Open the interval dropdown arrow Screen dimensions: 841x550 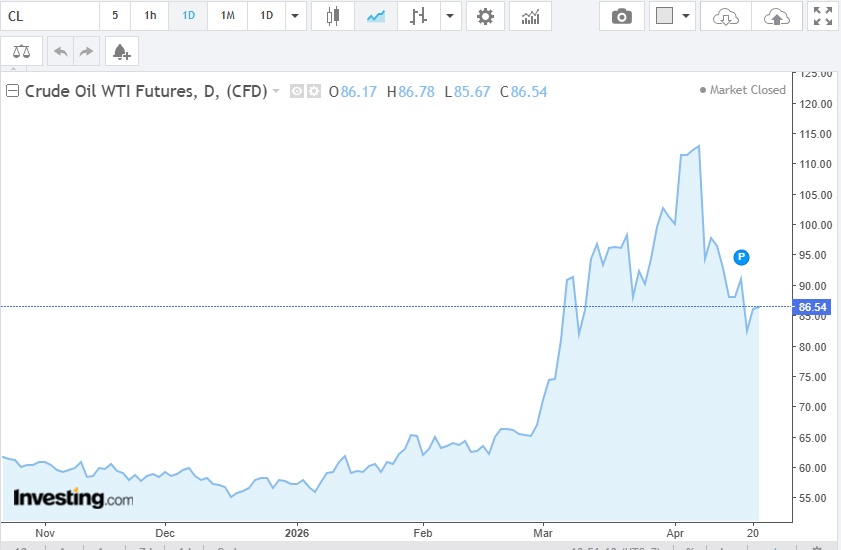pyautogui.click(x=295, y=16)
